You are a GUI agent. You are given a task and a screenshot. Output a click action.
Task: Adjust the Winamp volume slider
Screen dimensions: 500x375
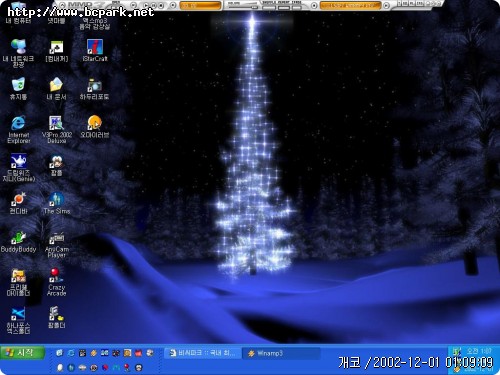point(243,7)
